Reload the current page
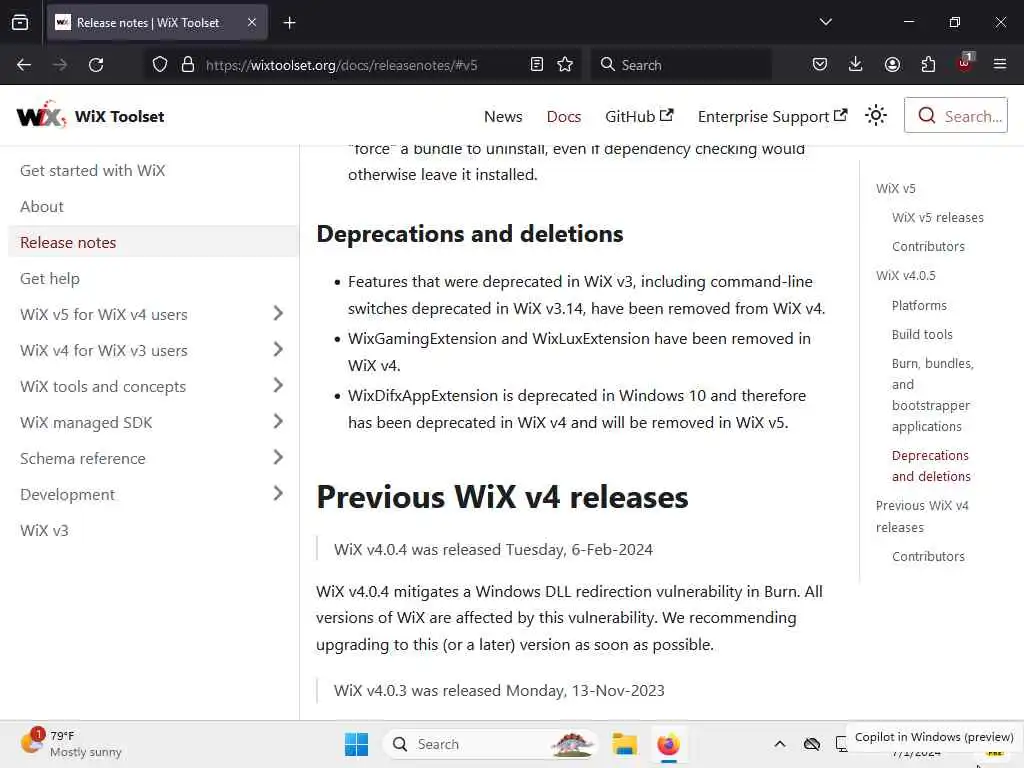This screenshot has width=1024, height=768. [96, 65]
